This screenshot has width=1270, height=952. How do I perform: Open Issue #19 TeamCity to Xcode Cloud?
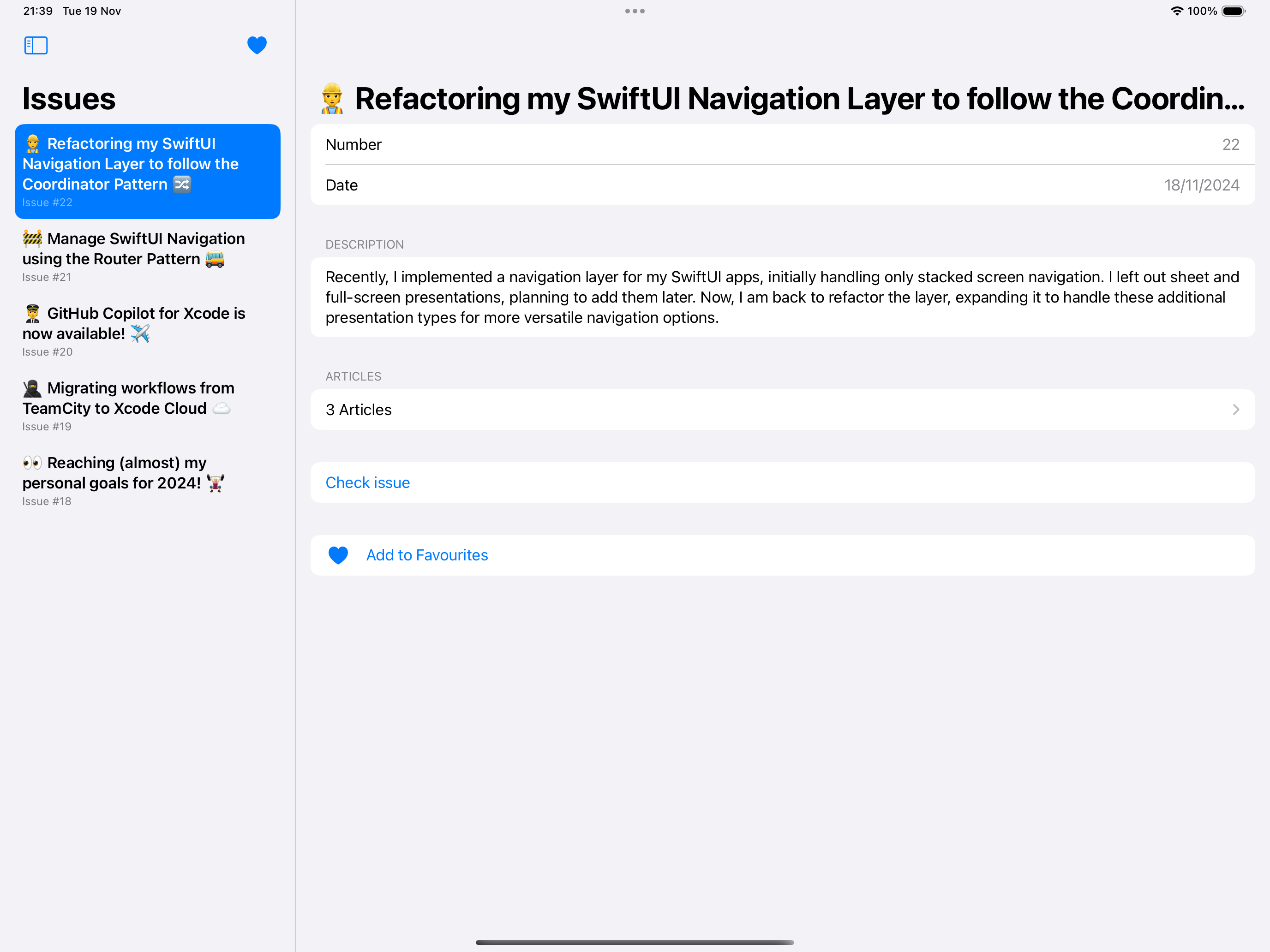pyautogui.click(x=147, y=406)
